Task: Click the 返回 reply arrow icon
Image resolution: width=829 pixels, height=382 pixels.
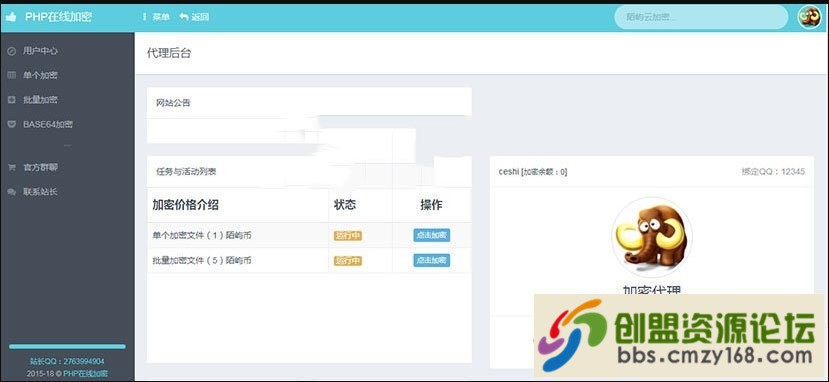Action: [x=184, y=17]
